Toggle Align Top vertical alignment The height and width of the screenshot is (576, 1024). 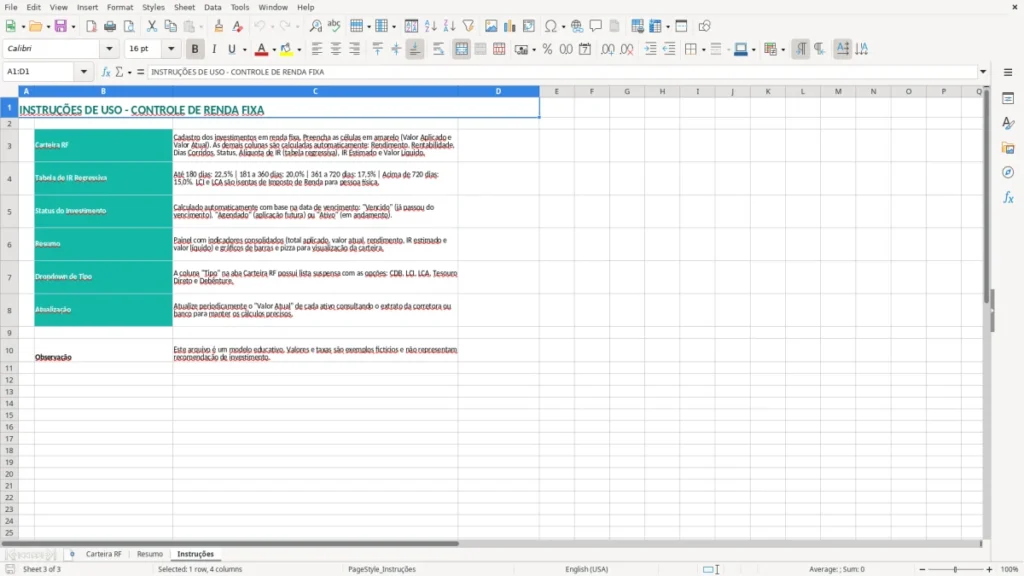point(377,49)
